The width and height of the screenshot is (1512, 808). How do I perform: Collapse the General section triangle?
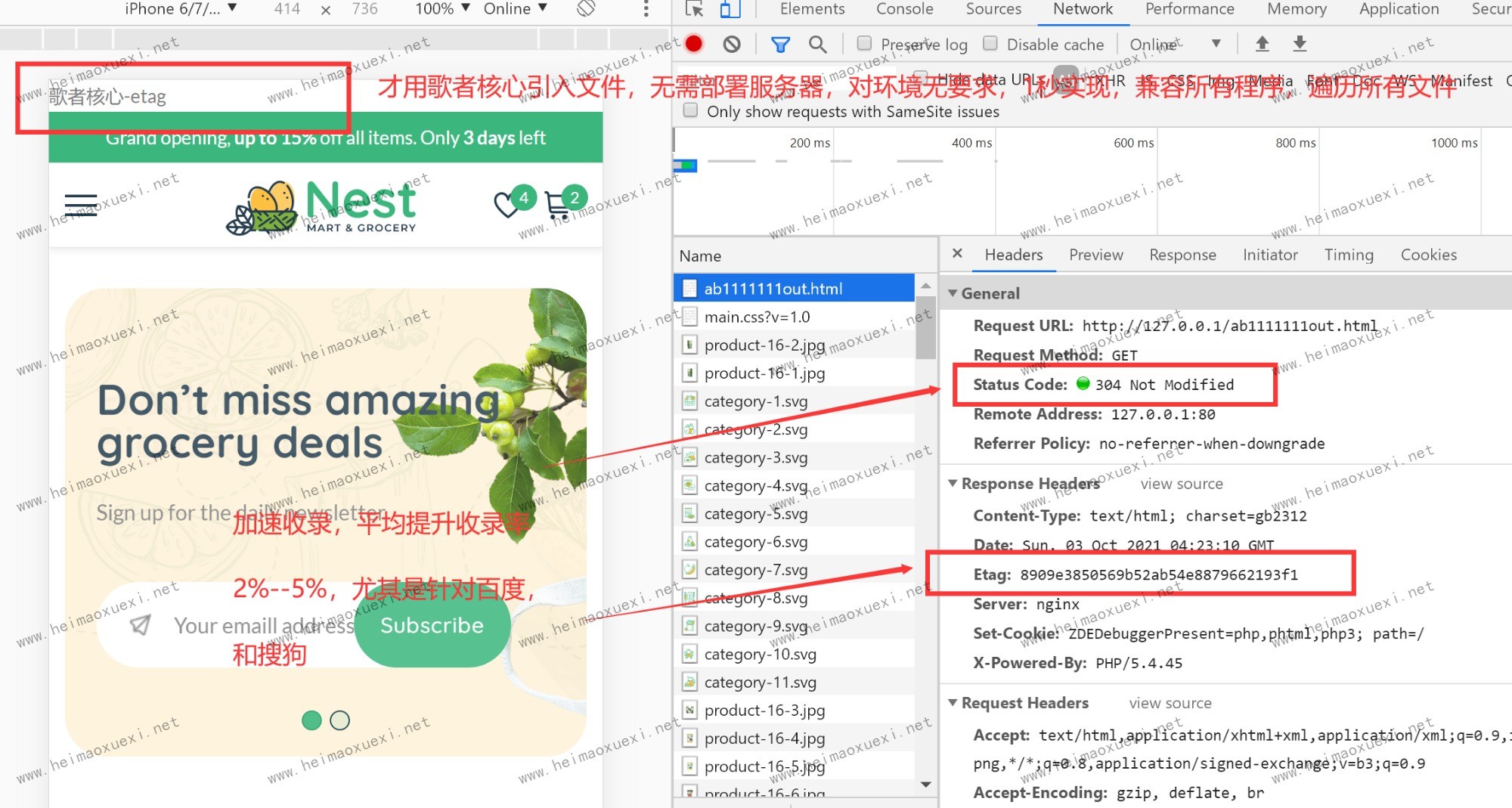point(953,293)
